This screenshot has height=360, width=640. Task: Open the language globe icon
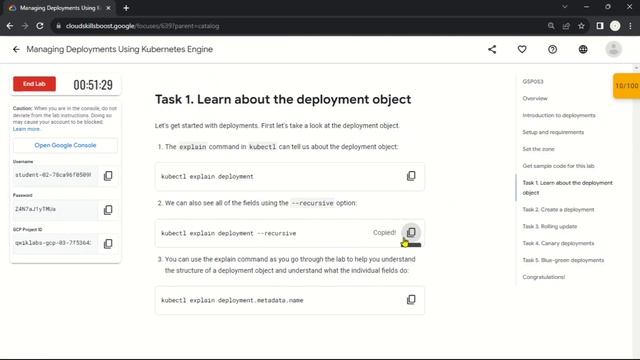coord(583,49)
